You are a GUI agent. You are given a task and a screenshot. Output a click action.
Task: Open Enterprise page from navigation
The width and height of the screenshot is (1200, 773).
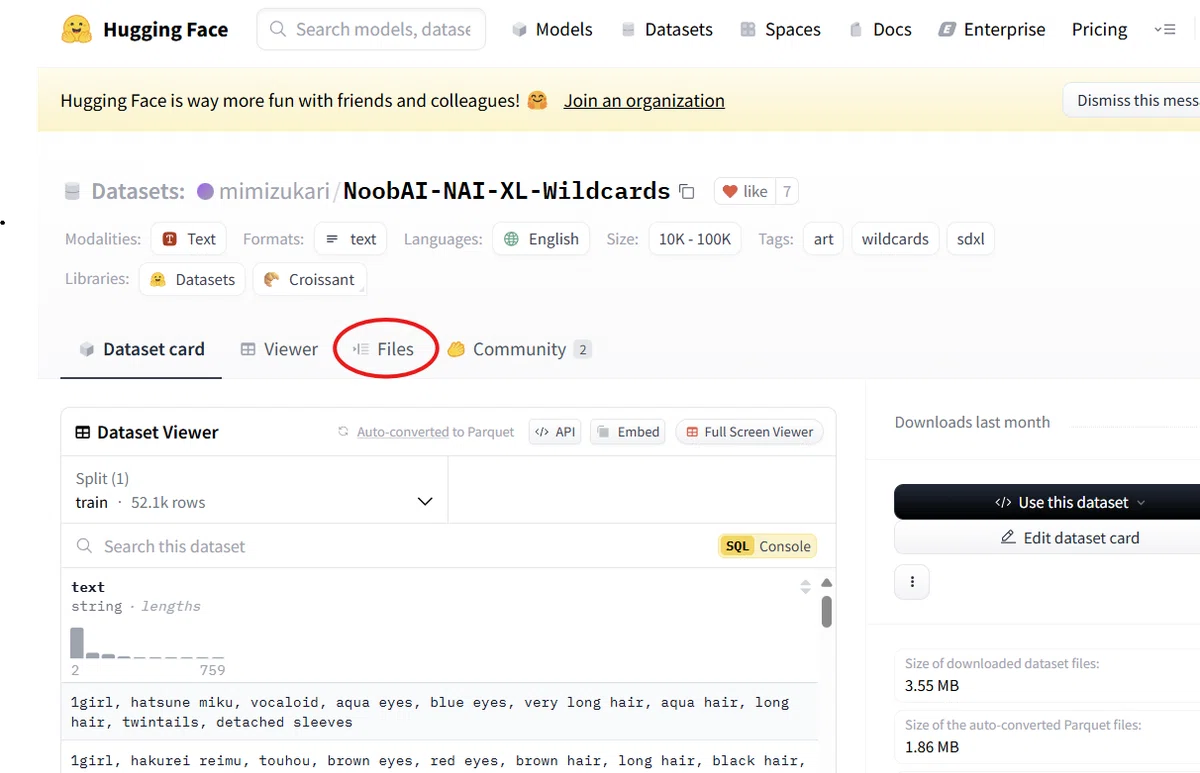pos(992,30)
